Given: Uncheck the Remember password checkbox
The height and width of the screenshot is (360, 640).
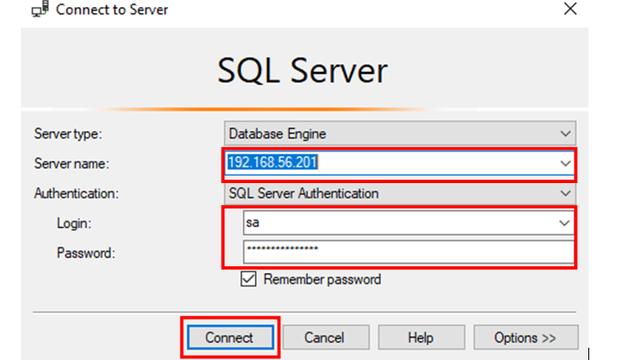Looking at the screenshot, I should [x=248, y=279].
